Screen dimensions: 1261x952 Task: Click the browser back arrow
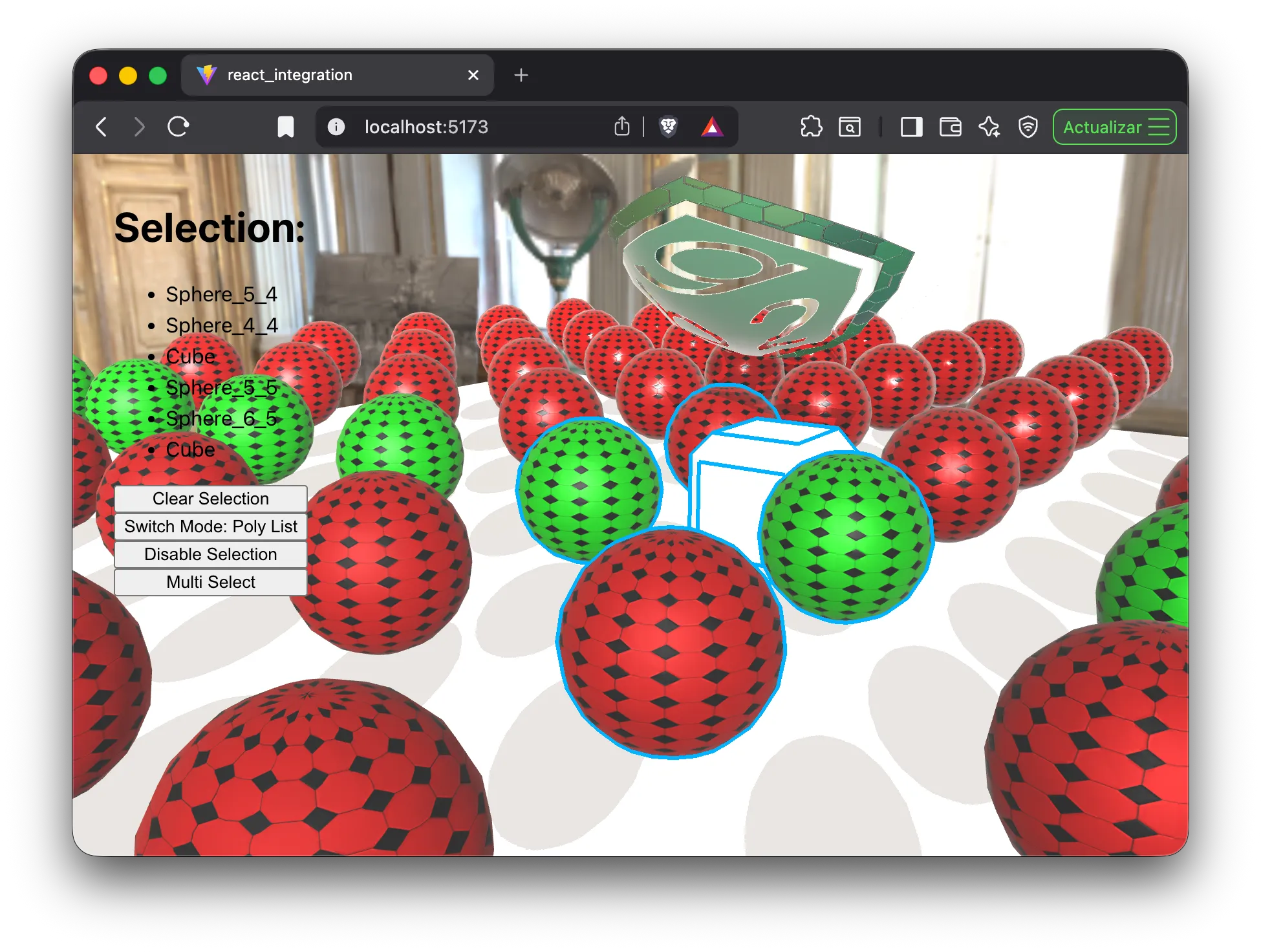[102, 127]
